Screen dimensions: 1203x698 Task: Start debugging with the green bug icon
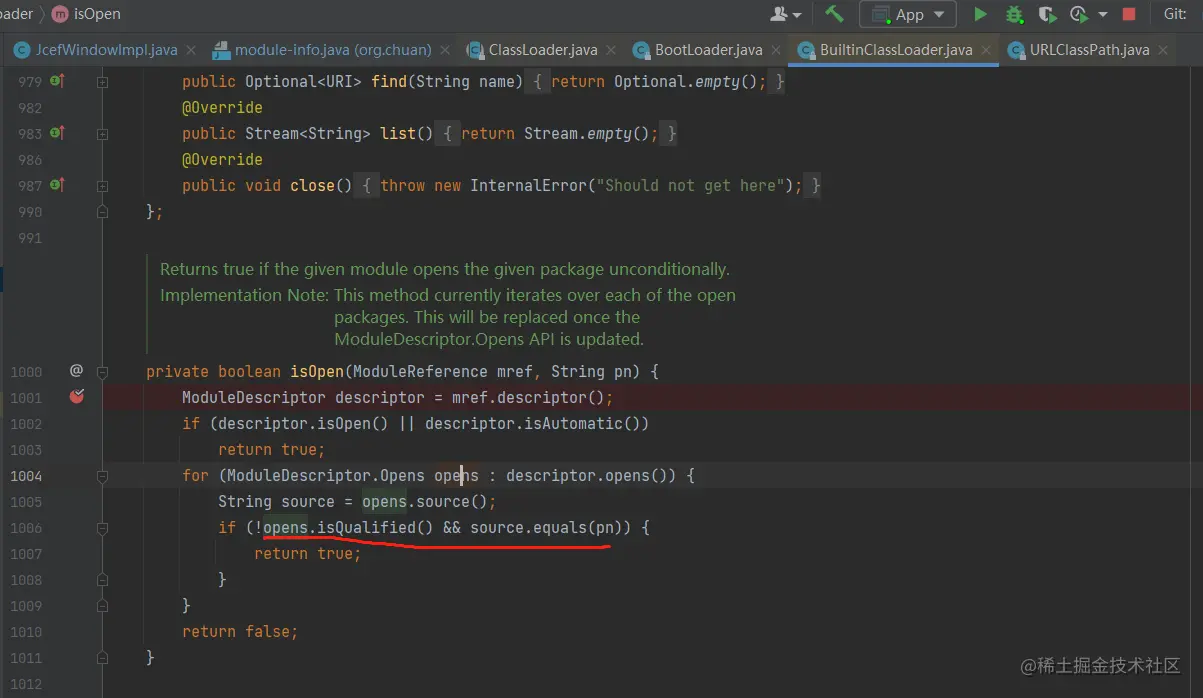point(1014,14)
